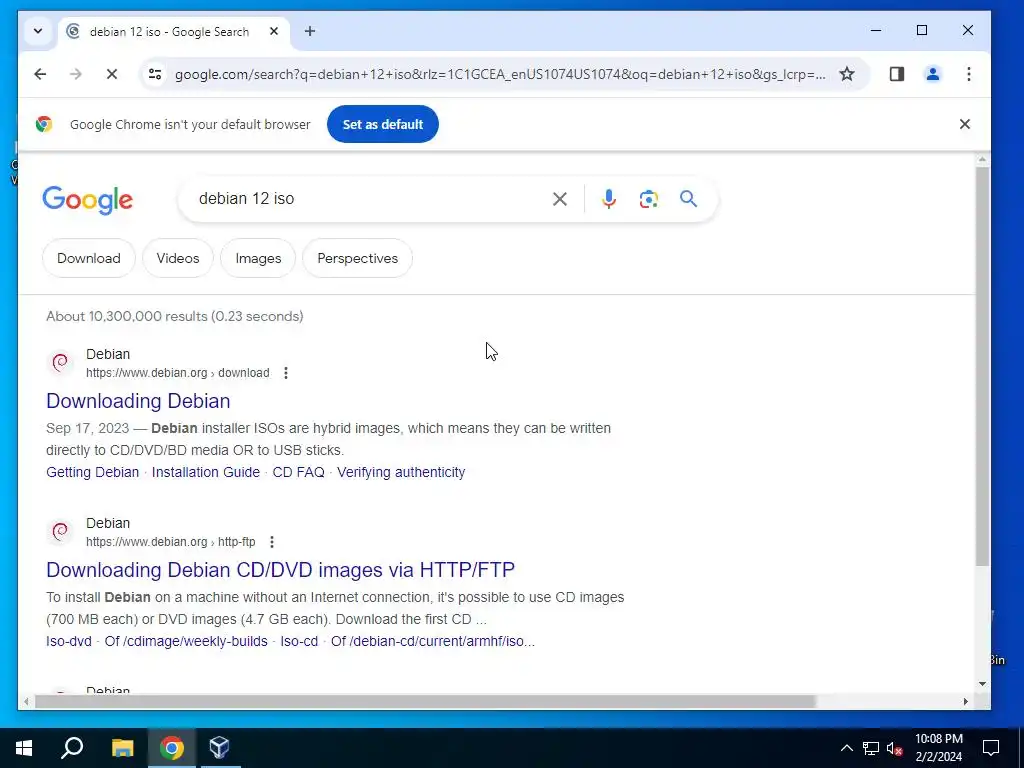Open the notification center icon
The height and width of the screenshot is (768, 1024).
(991, 748)
